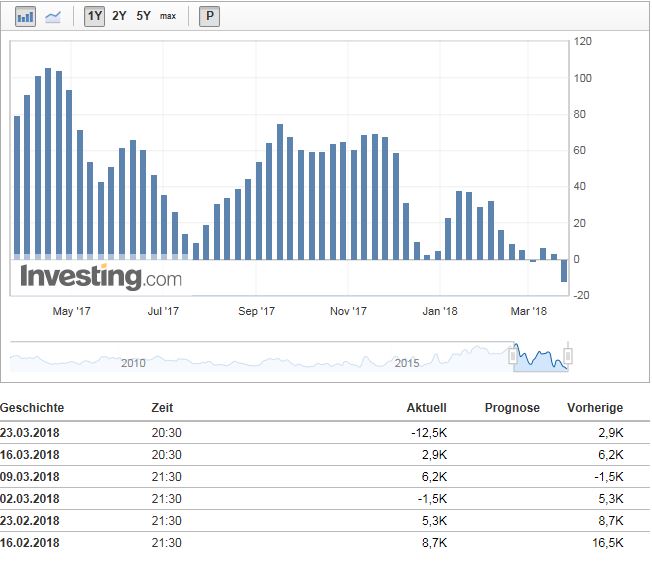The width and height of the screenshot is (652, 565).
Task: Show max time range
Action: (168, 16)
